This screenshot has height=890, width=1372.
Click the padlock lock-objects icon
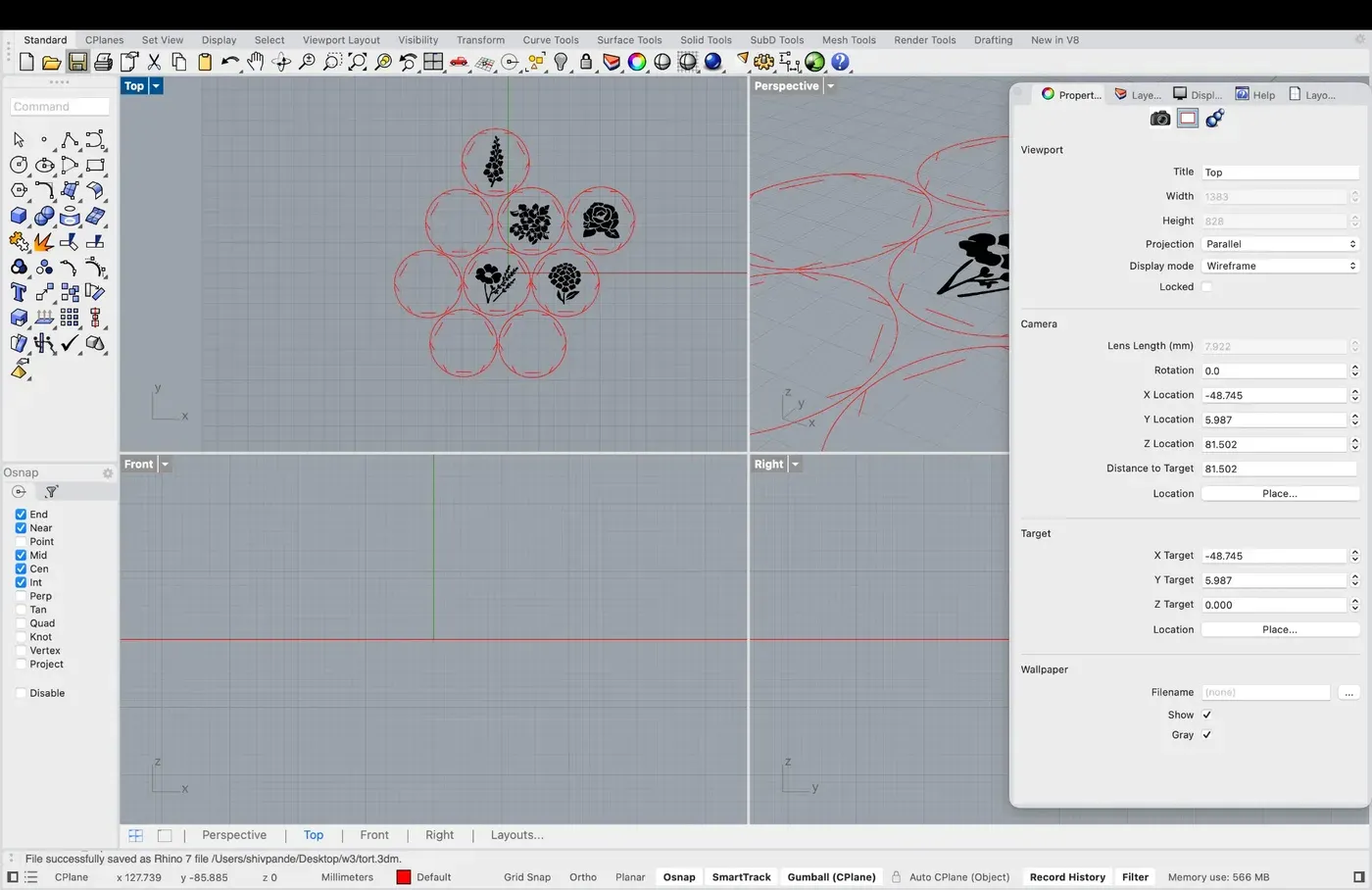coord(586,62)
